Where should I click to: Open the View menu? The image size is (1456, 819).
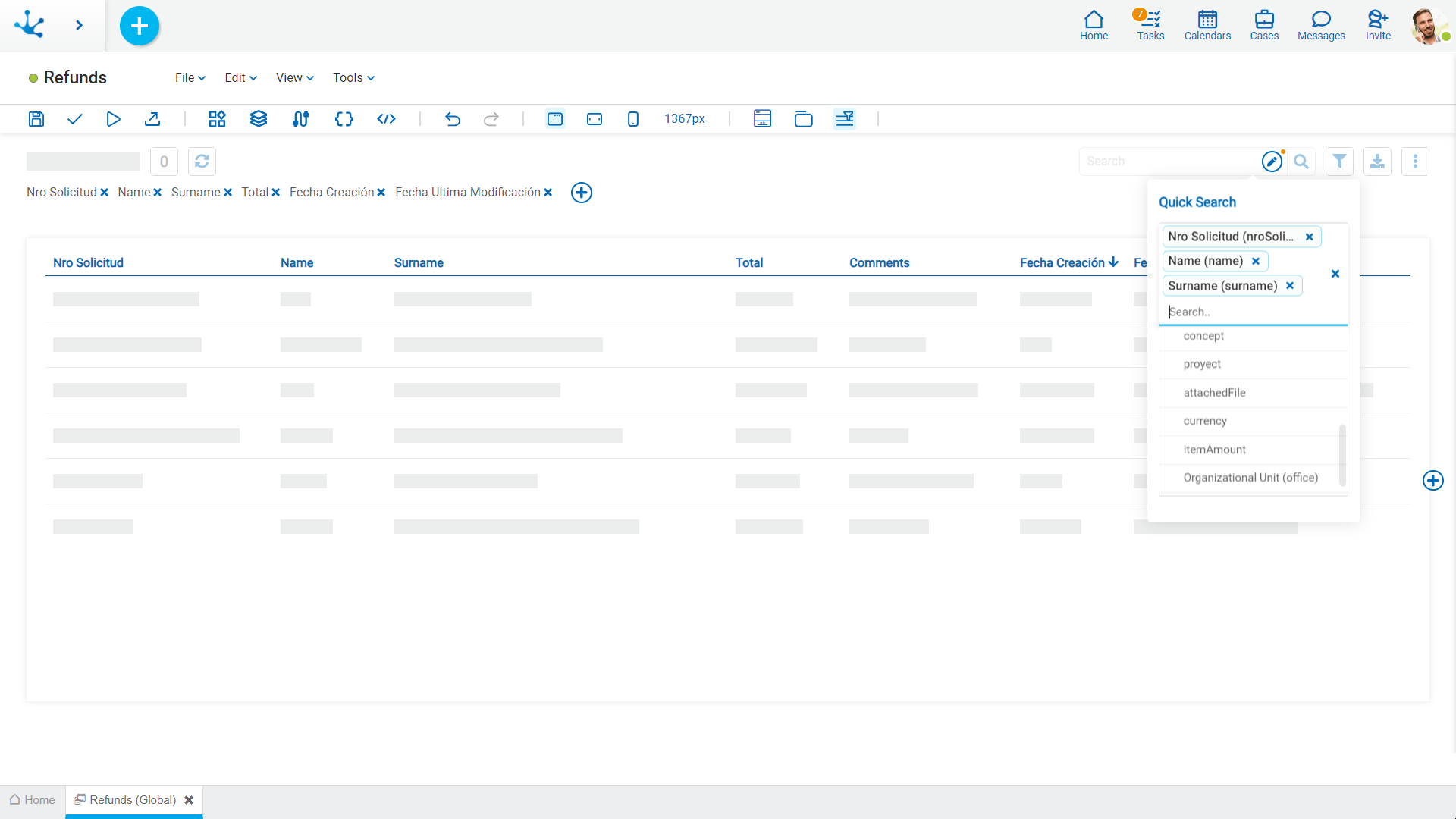295,77
